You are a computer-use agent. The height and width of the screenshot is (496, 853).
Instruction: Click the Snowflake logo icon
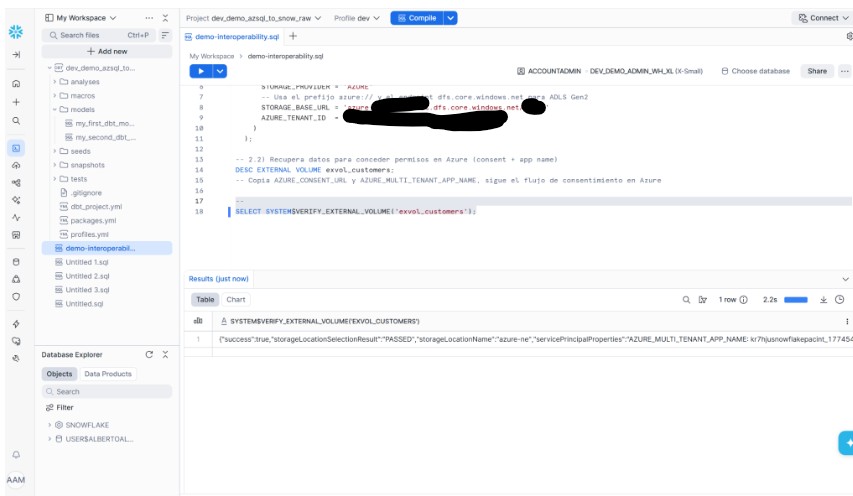pyautogui.click(x=16, y=31)
